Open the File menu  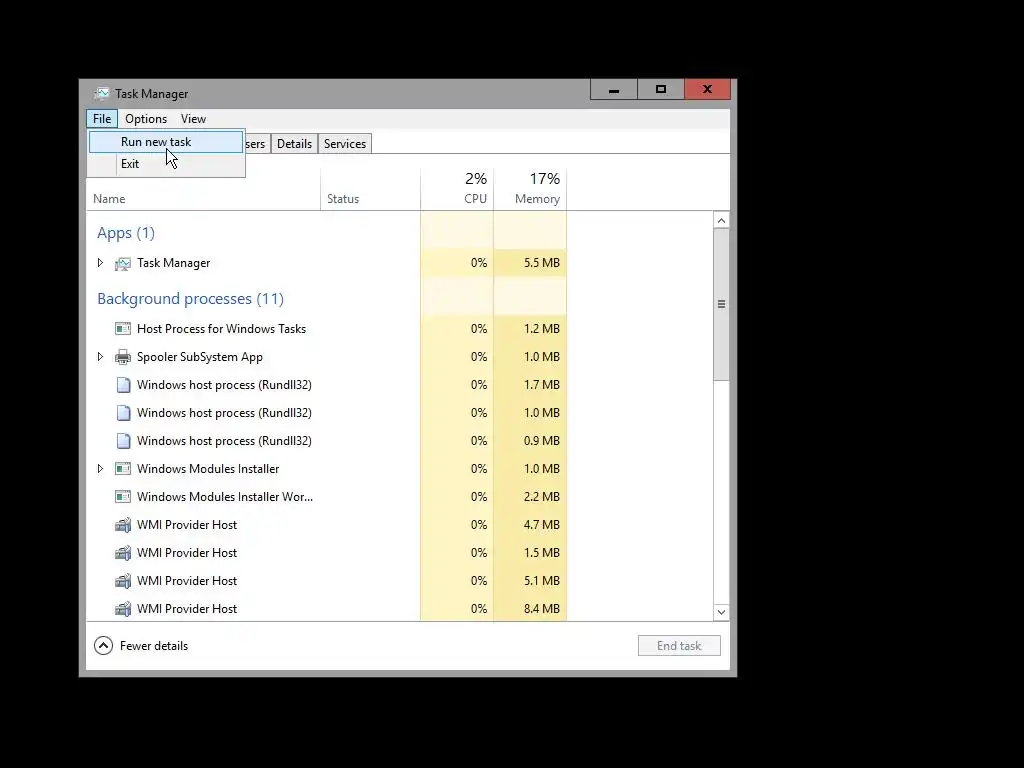102,119
